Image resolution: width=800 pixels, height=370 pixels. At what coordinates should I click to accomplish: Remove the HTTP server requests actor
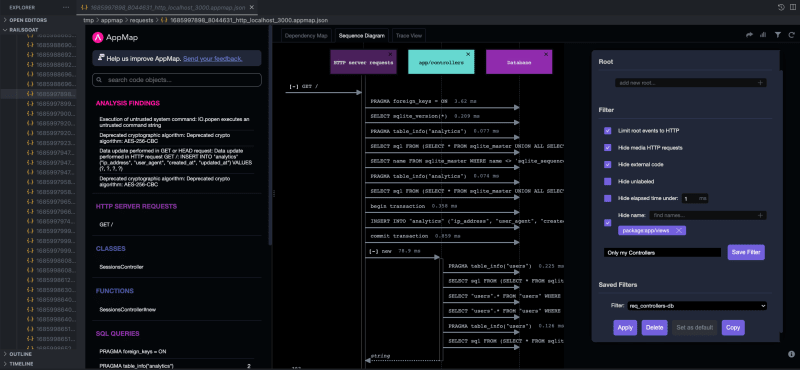(x=390, y=54)
